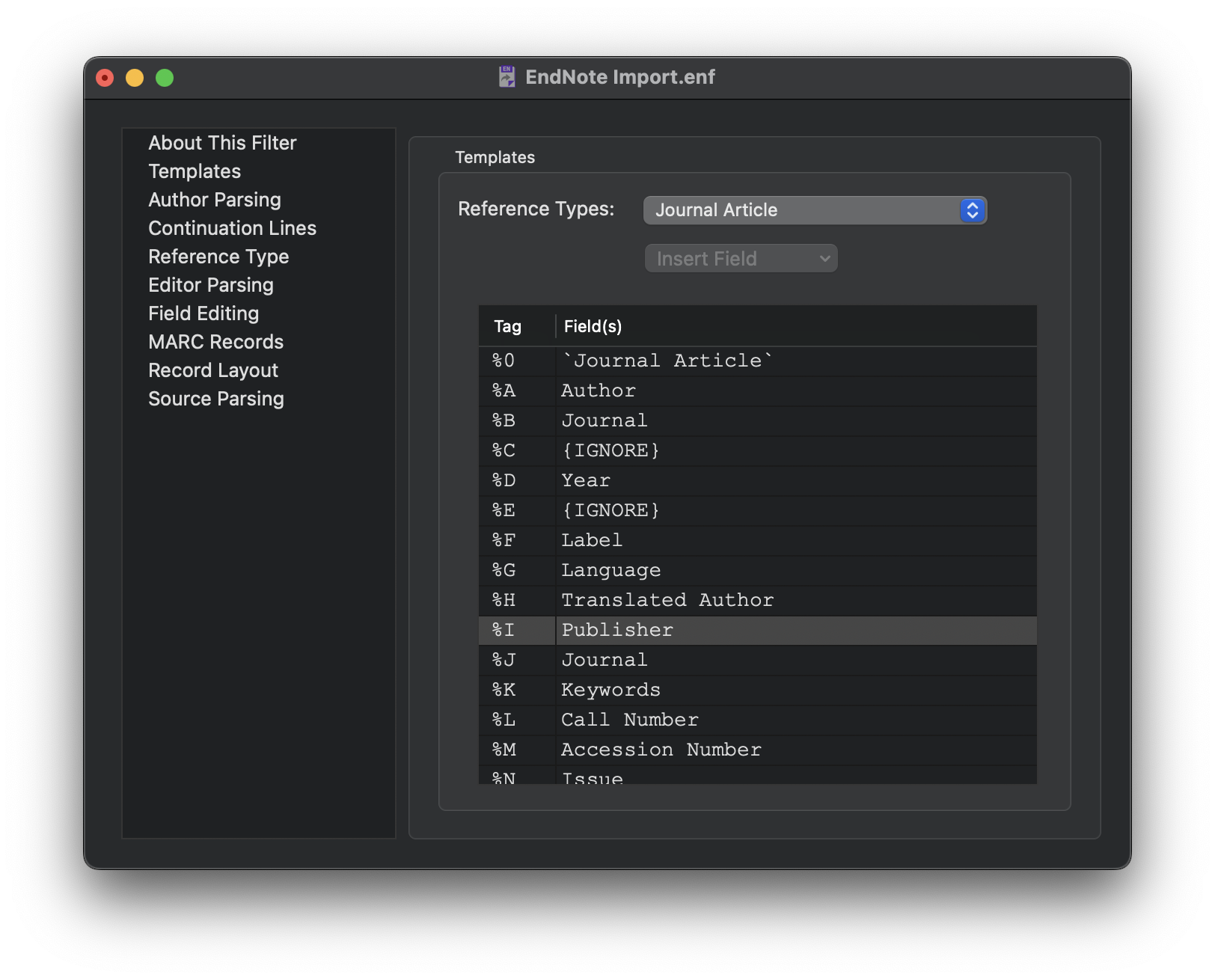
Task: Select the %H tag cell
Action: tap(517, 600)
